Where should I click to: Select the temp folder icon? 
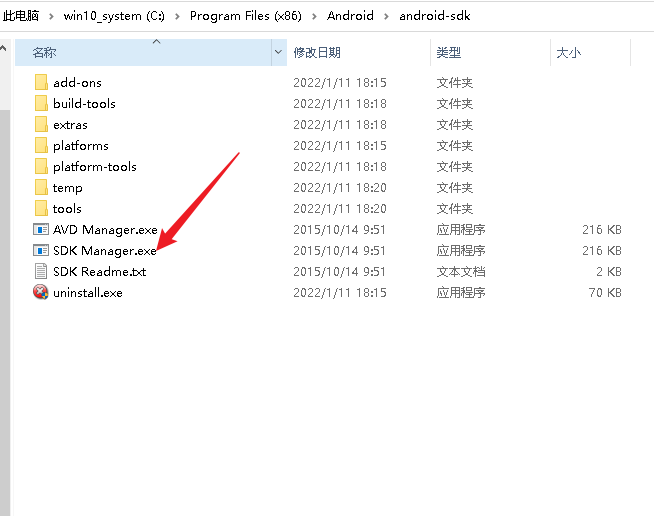click(41, 187)
